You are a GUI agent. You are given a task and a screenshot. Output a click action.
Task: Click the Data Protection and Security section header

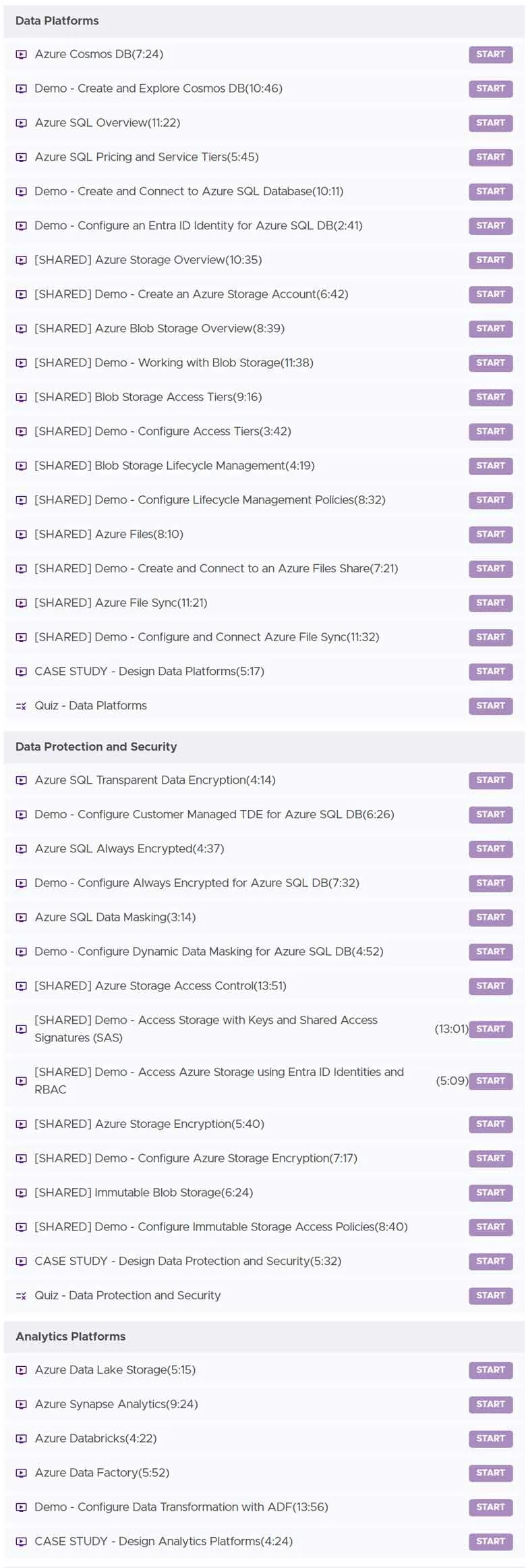(x=263, y=747)
